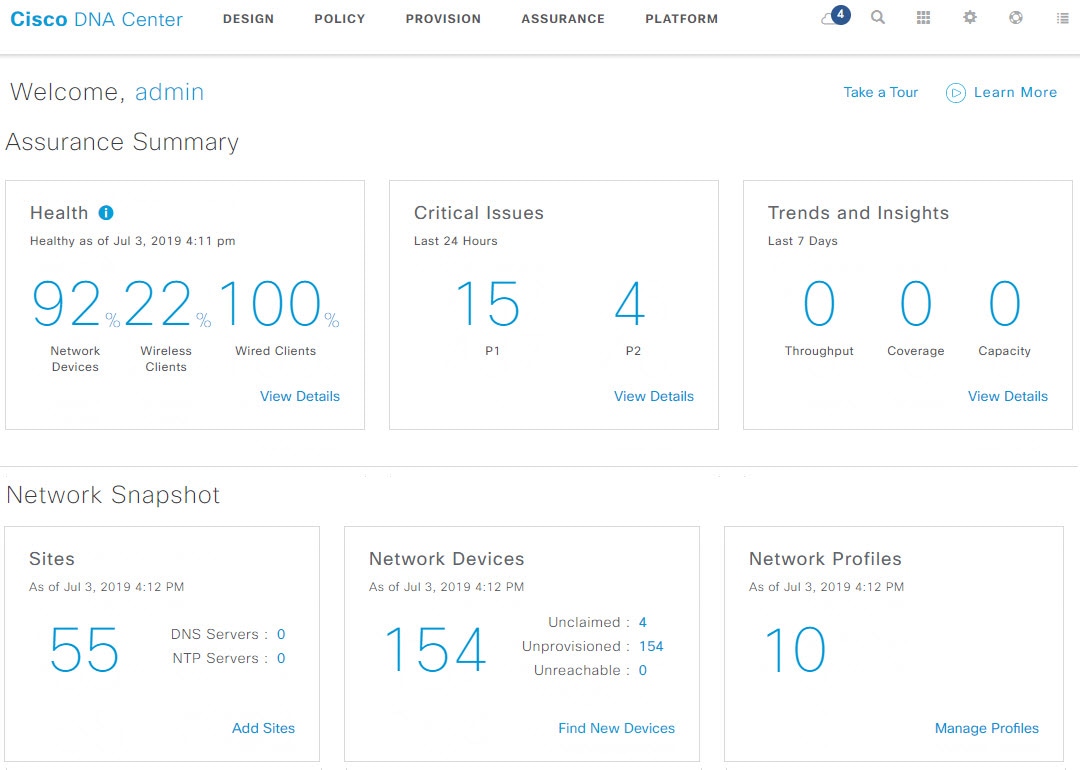
Task: Click the Unprovisioned devices count 154
Action: [x=651, y=646]
